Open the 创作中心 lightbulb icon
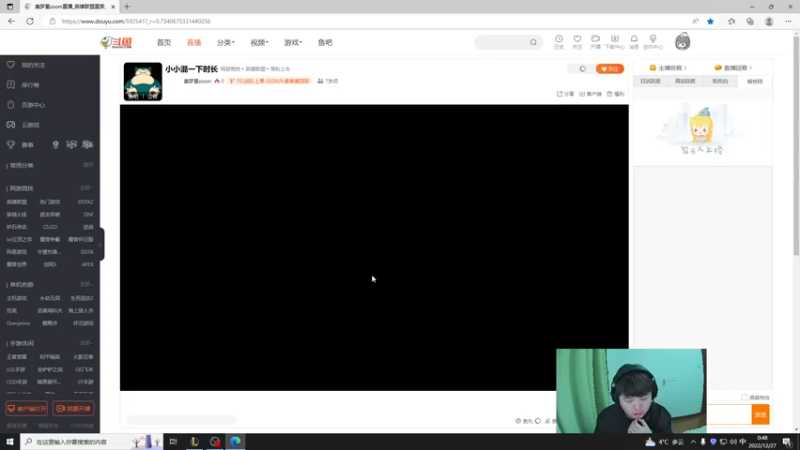 [x=653, y=42]
